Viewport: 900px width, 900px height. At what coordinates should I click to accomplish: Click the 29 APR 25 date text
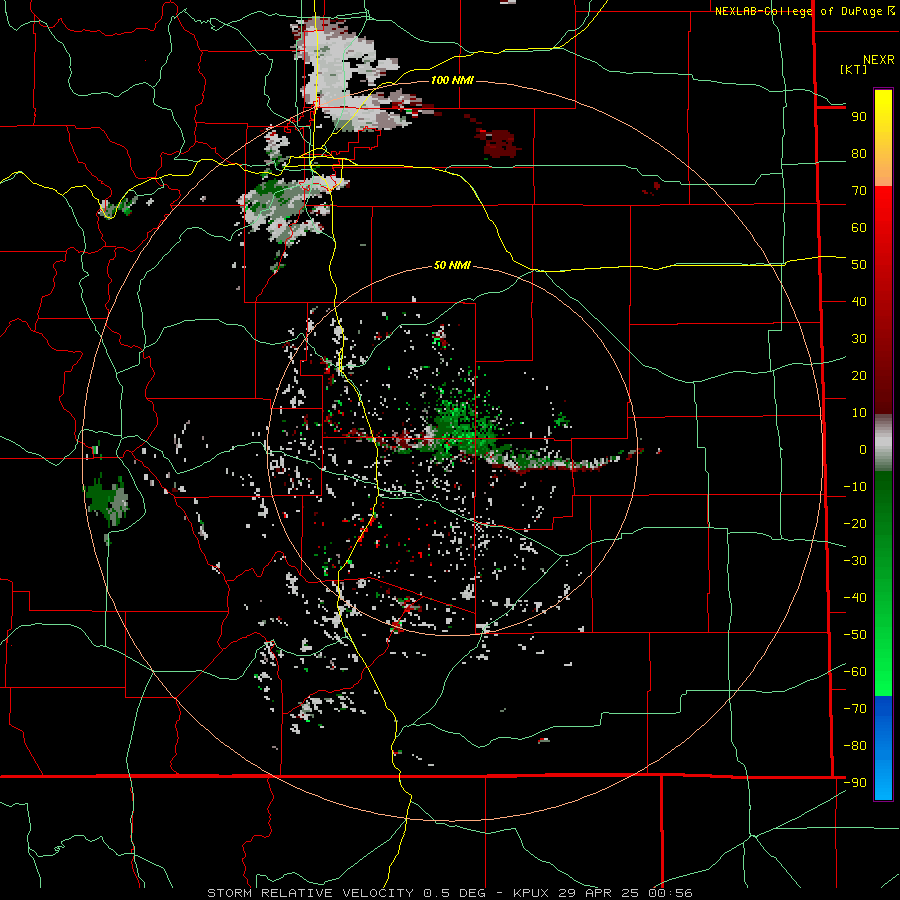coord(599,893)
